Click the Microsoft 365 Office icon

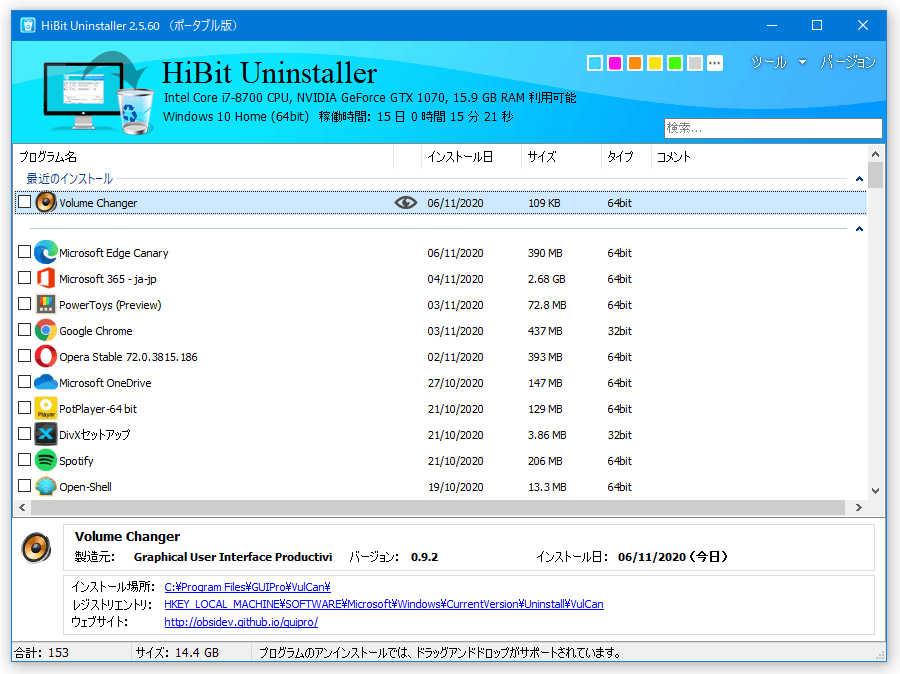tap(46, 278)
